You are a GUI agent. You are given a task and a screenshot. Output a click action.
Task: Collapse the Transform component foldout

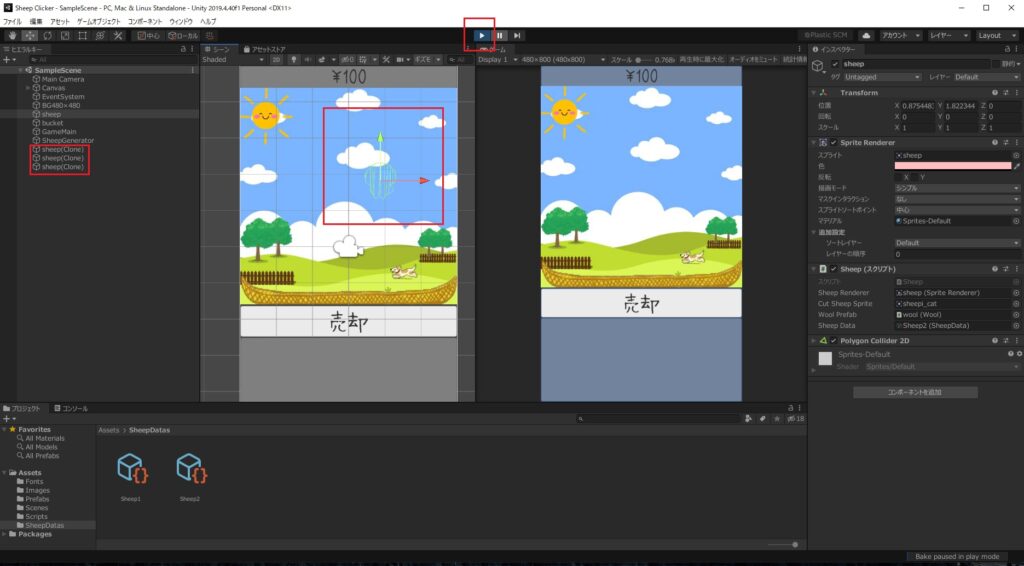pyautogui.click(x=813, y=93)
